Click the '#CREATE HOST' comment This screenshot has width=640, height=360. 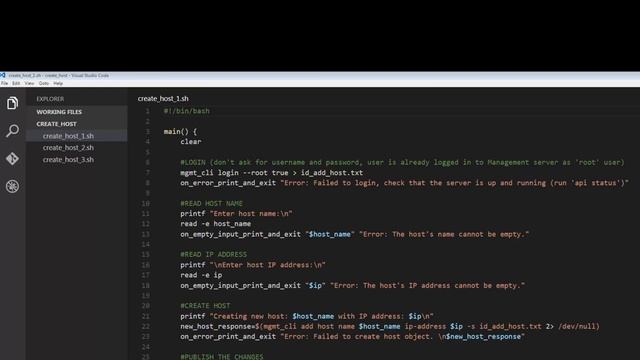(x=205, y=306)
